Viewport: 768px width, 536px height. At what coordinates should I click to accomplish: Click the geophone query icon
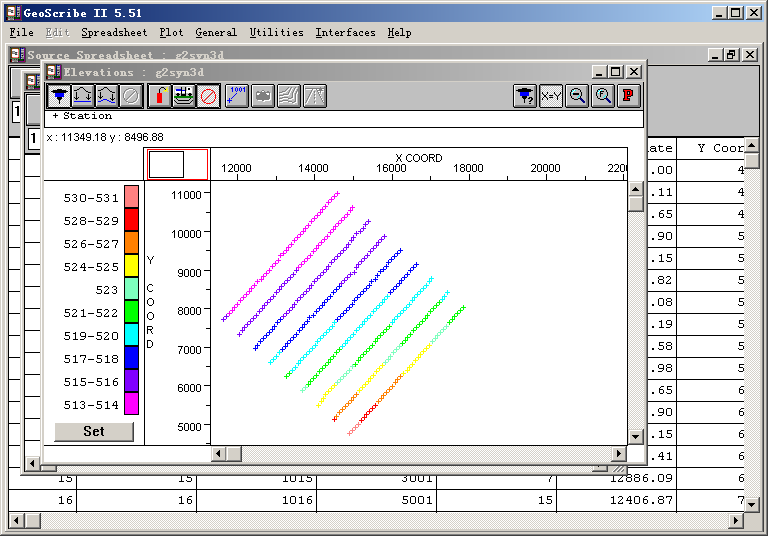point(525,96)
